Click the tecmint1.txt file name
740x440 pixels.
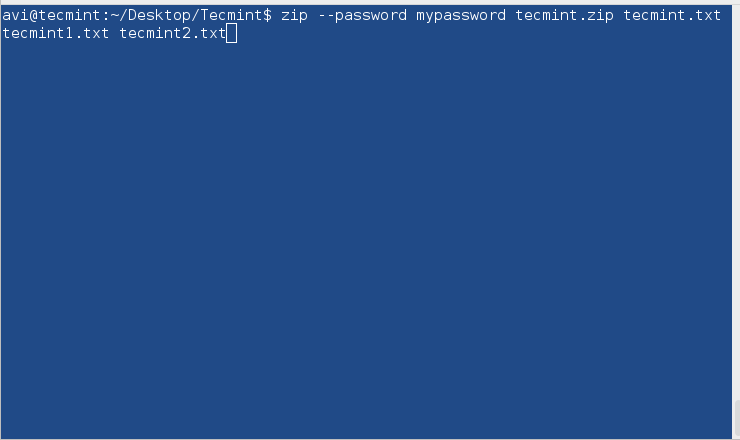click(x=55, y=35)
